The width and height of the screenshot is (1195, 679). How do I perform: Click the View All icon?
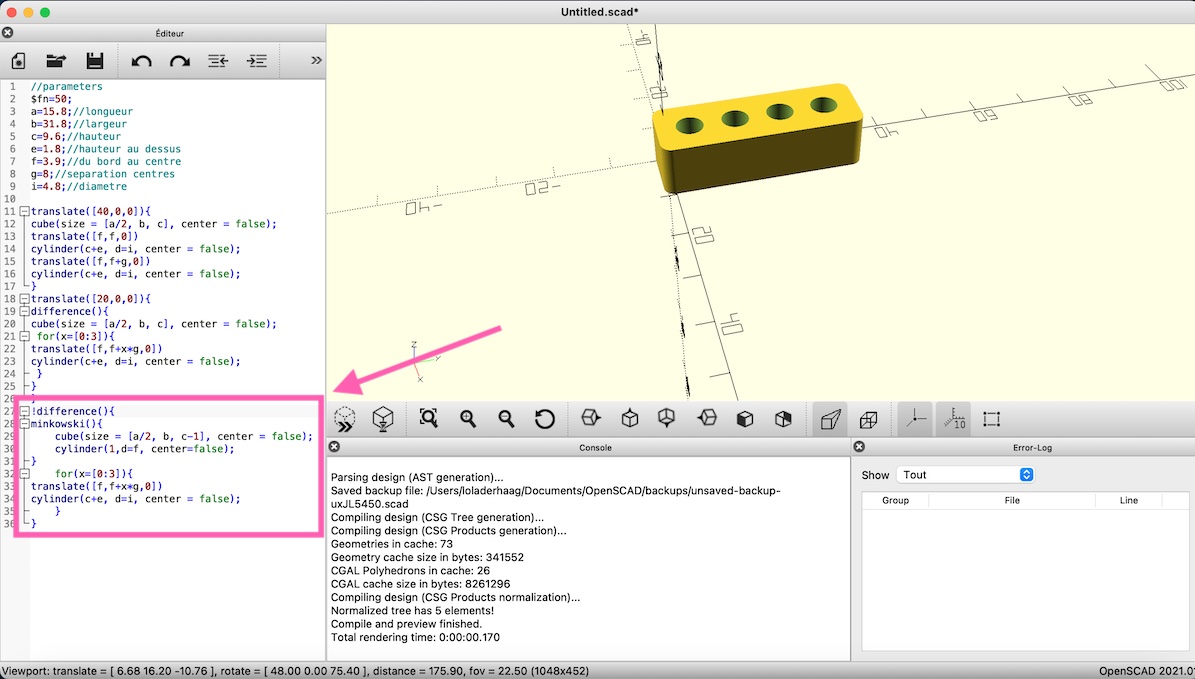pyautogui.click(x=428, y=418)
